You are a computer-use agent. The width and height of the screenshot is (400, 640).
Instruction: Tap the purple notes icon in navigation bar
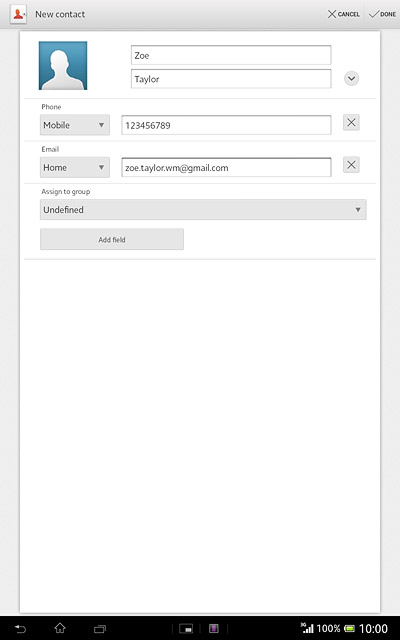point(213,629)
